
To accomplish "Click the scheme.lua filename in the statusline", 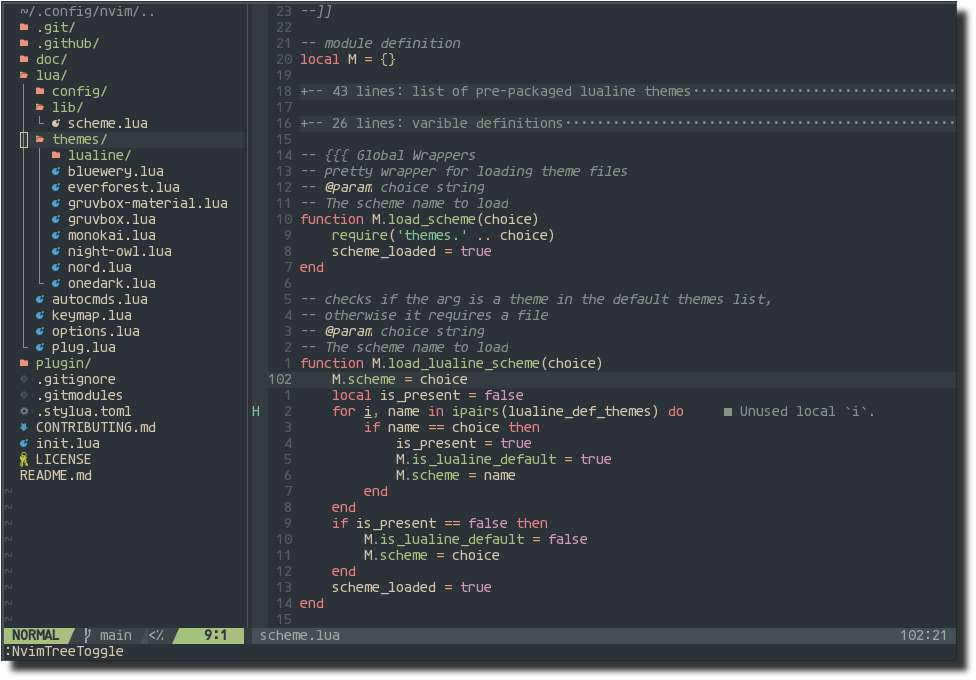I will 299,635.
